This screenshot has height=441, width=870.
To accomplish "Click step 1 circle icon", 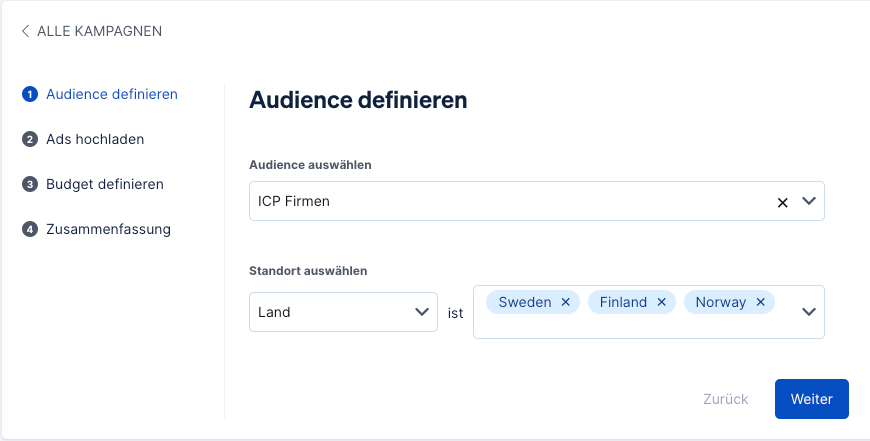I will click(x=30, y=95).
